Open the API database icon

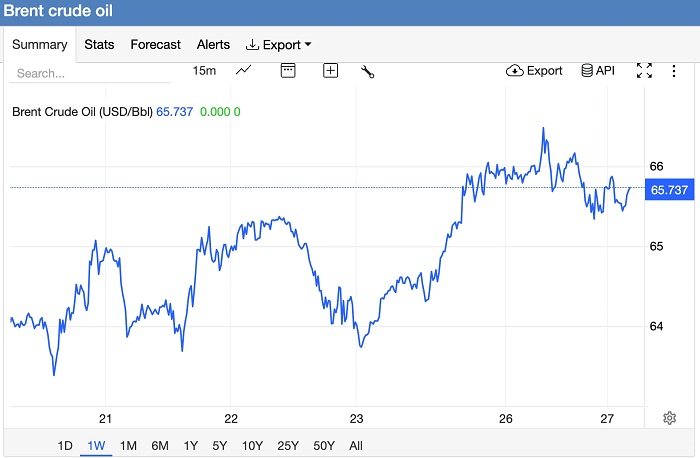tap(597, 71)
